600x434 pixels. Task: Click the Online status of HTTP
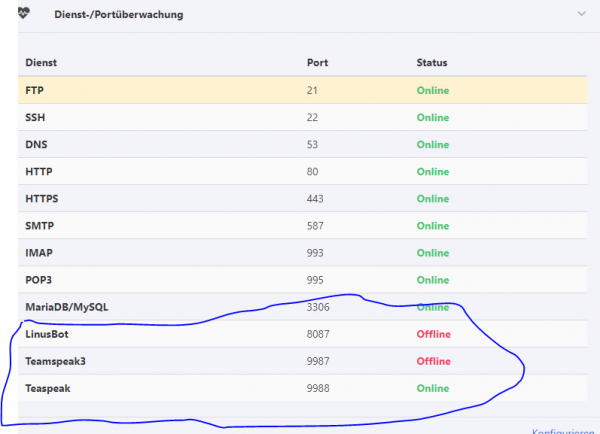[433, 171]
